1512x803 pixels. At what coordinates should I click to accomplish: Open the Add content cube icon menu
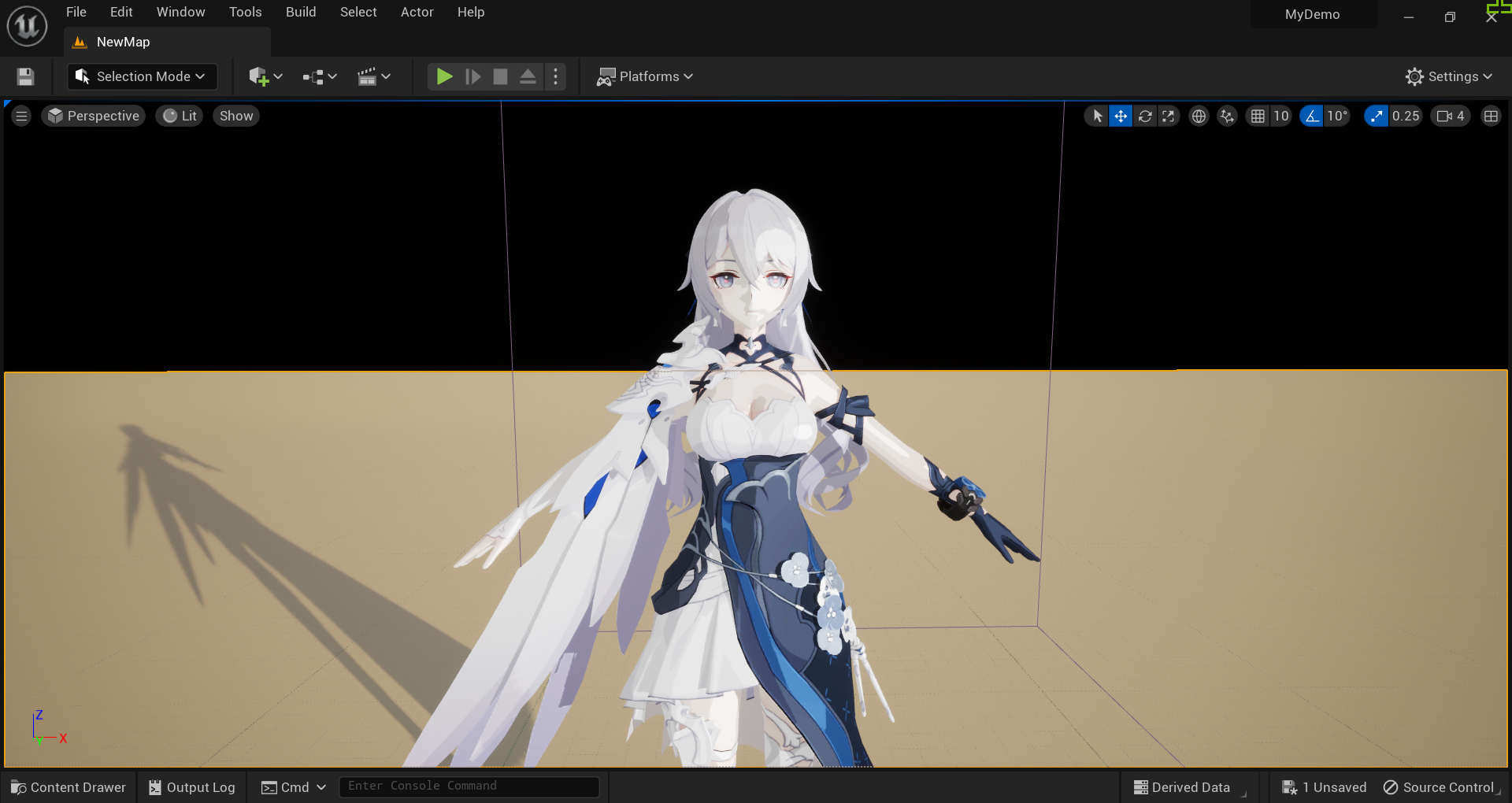click(265, 76)
